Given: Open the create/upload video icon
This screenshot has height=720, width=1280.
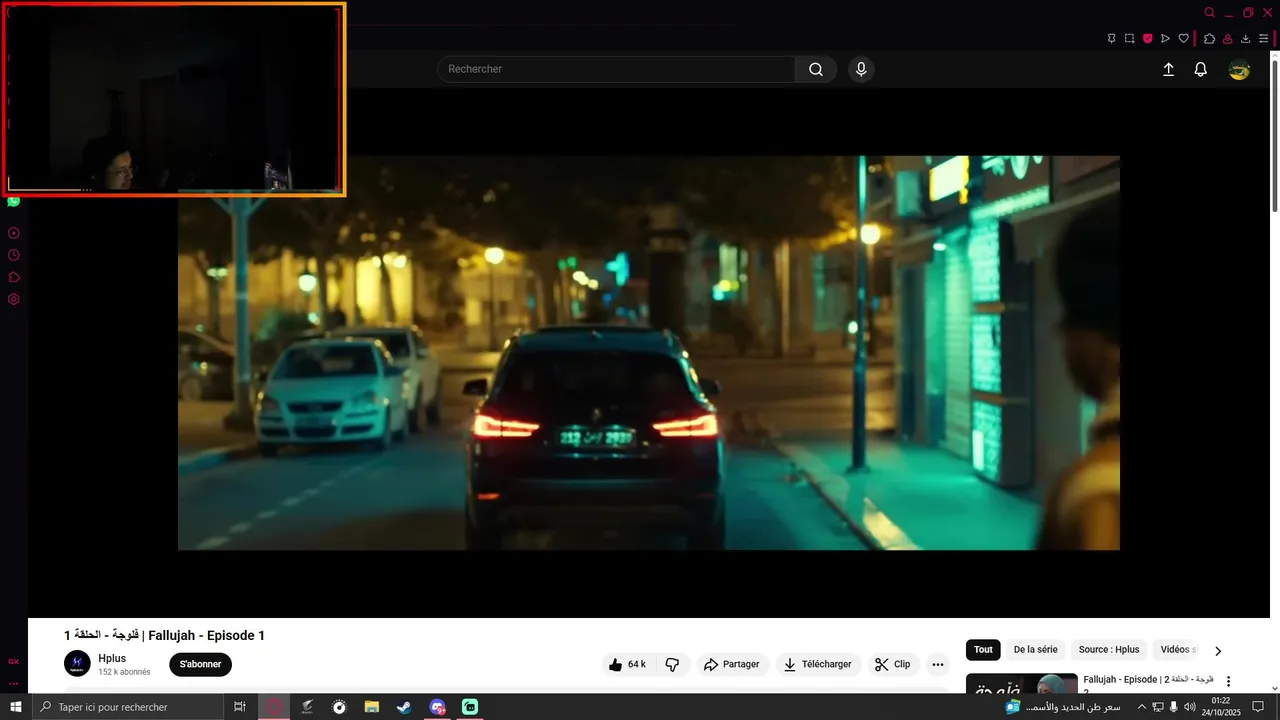Looking at the screenshot, I should pyautogui.click(x=1168, y=70).
